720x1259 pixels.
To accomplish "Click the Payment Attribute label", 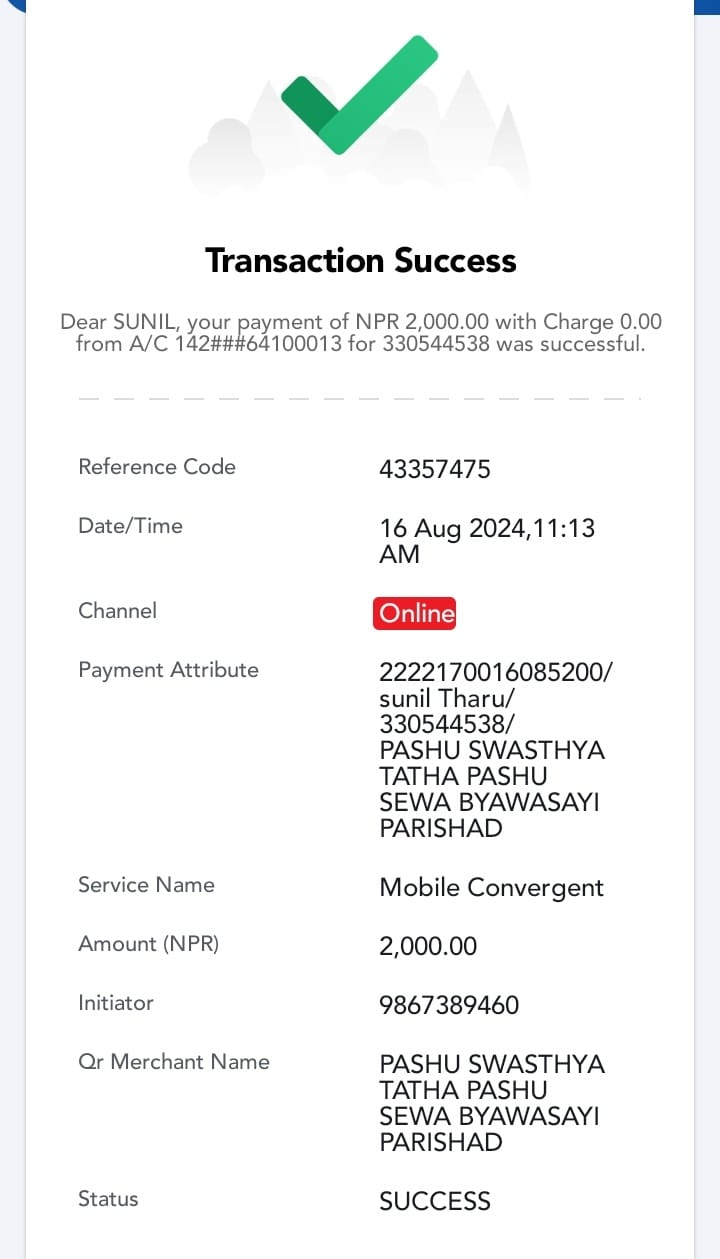I will [168, 670].
